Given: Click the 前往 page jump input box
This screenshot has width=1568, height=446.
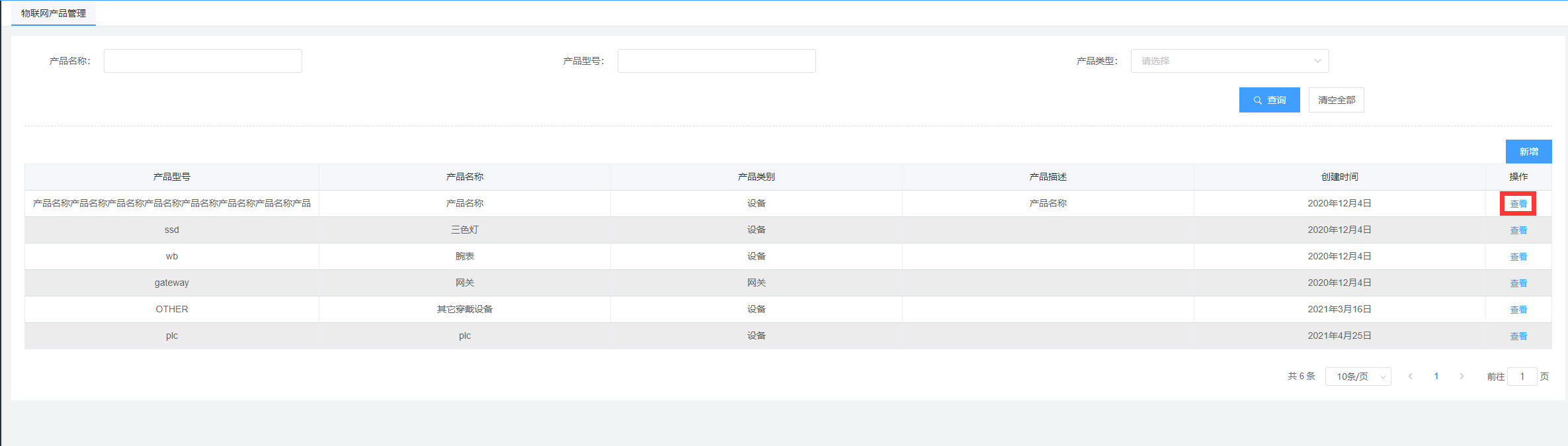Looking at the screenshot, I should 1522,377.
